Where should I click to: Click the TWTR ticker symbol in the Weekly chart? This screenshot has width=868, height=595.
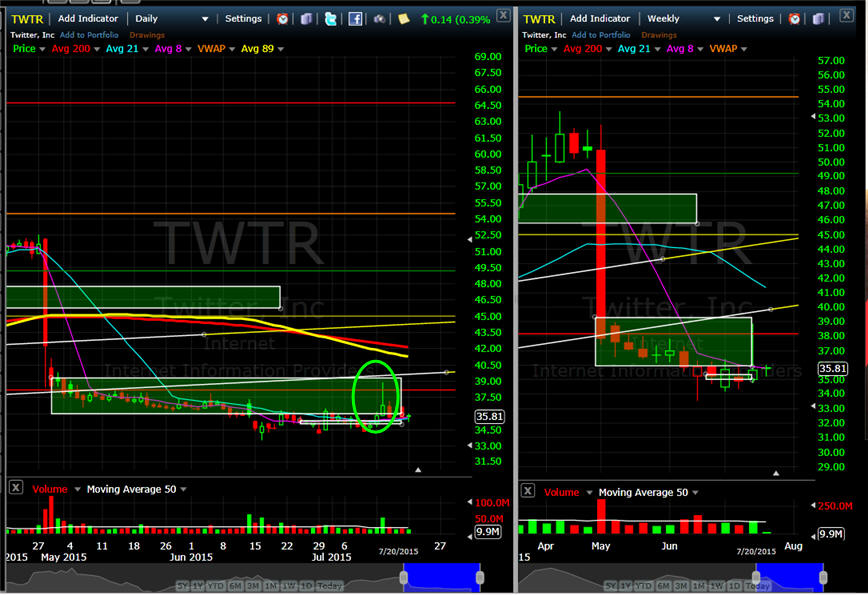point(539,19)
